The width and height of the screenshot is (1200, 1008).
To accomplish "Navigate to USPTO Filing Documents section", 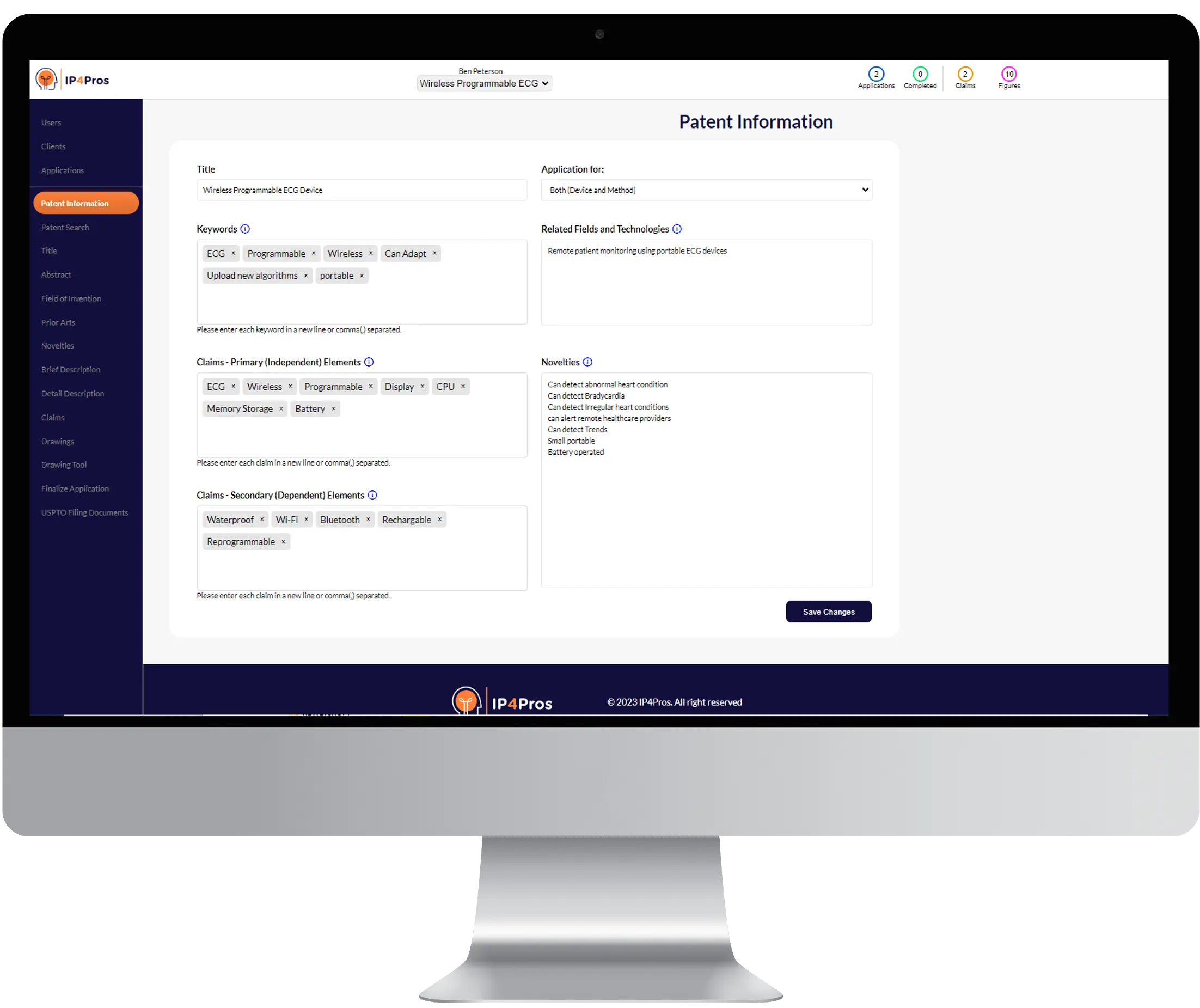I will [84, 512].
